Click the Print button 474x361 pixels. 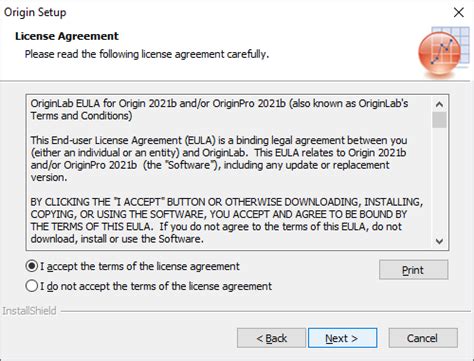(x=413, y=270)
